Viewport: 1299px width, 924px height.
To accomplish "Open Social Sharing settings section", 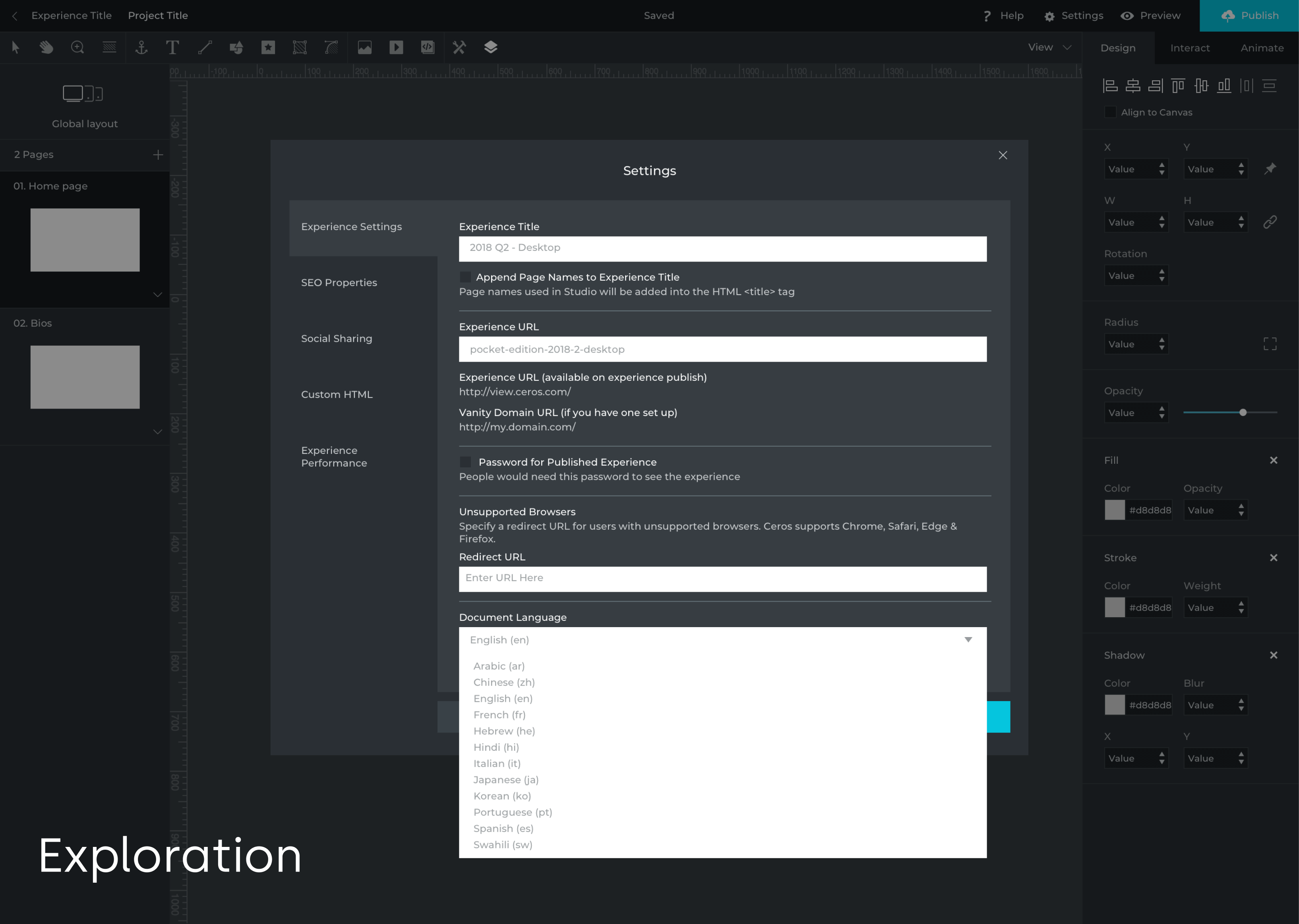I will point(337,339).
